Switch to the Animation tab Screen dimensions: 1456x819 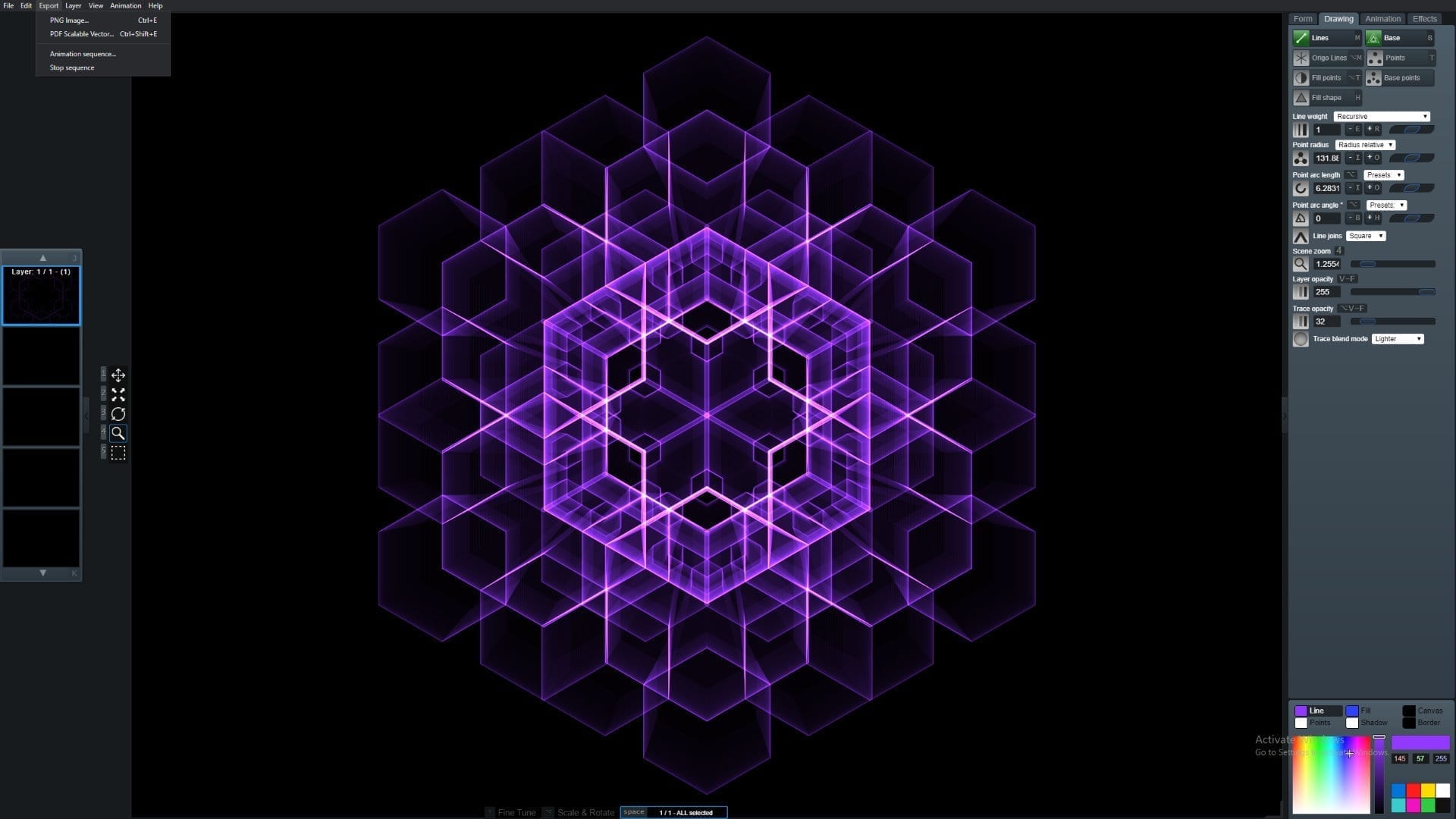pyautogui.click(x=1382, y=19)
